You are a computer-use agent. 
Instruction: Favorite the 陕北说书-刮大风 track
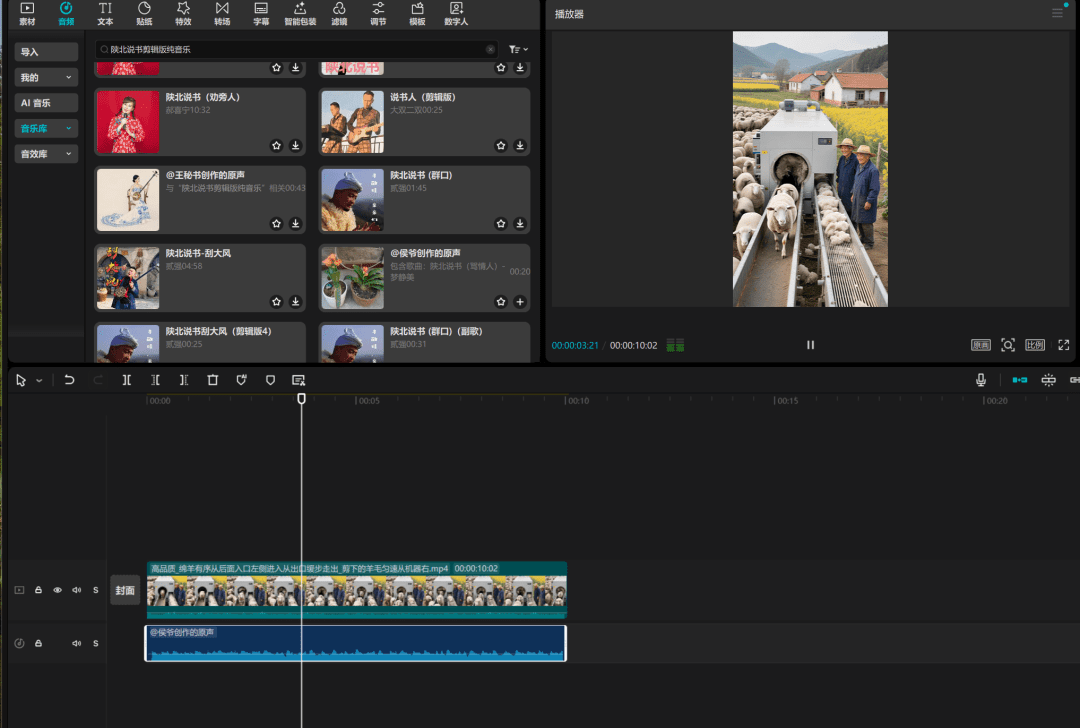tap(276, 302)
